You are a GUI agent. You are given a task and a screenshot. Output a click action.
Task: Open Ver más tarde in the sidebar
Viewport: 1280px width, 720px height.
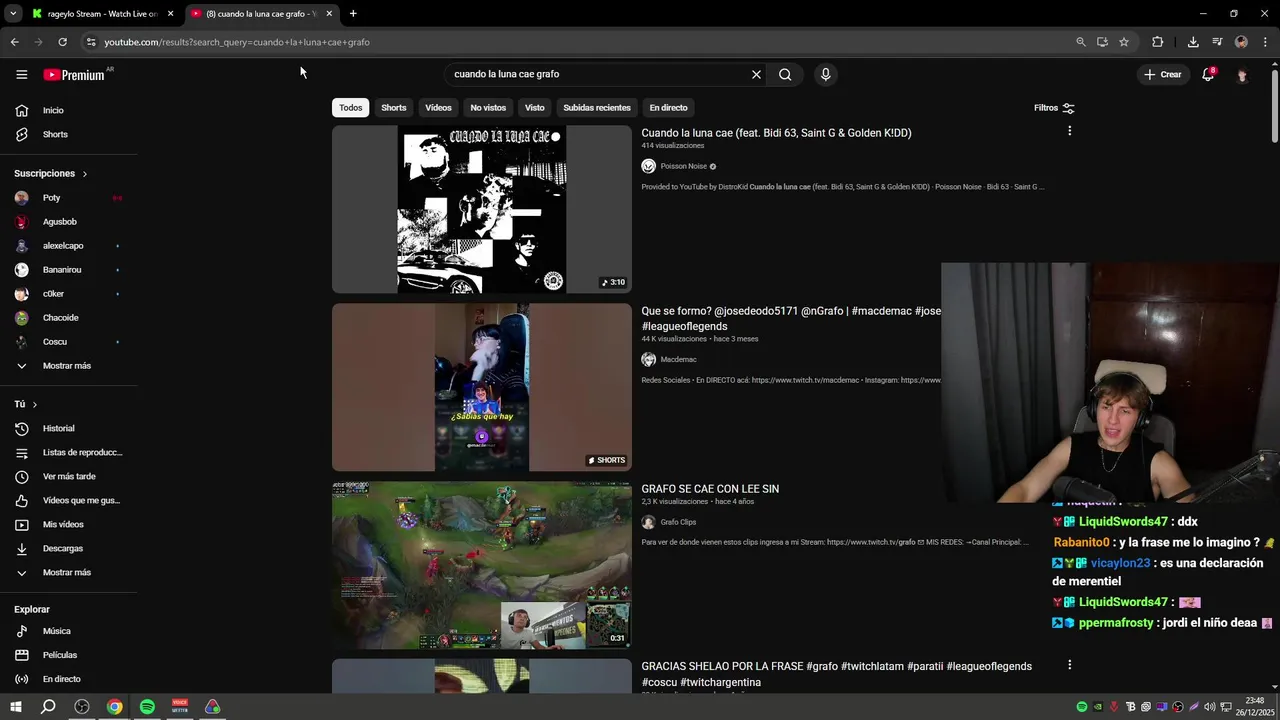tap(69, 477)
